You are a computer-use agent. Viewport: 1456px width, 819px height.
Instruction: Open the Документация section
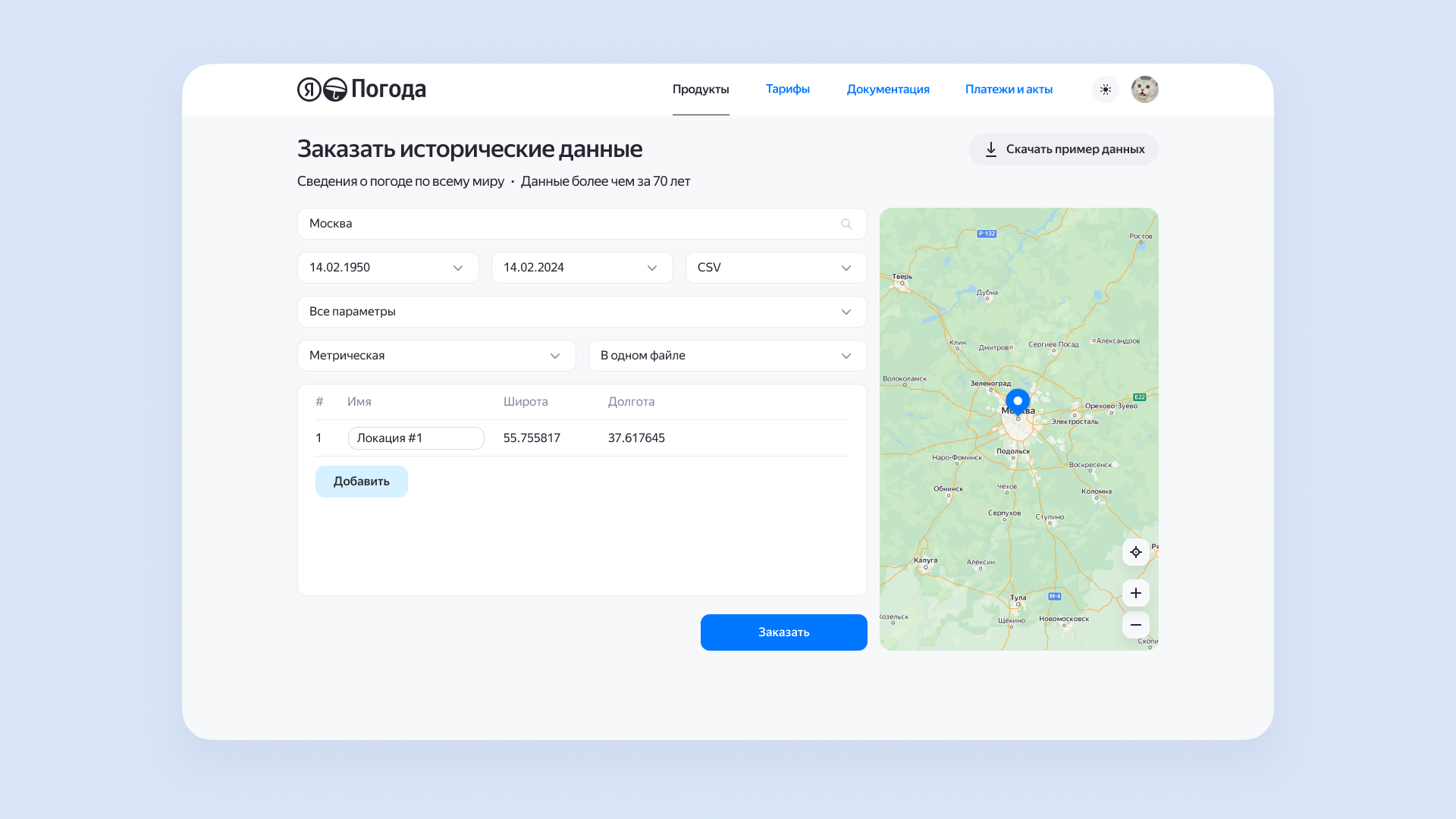tap(888, 89)
